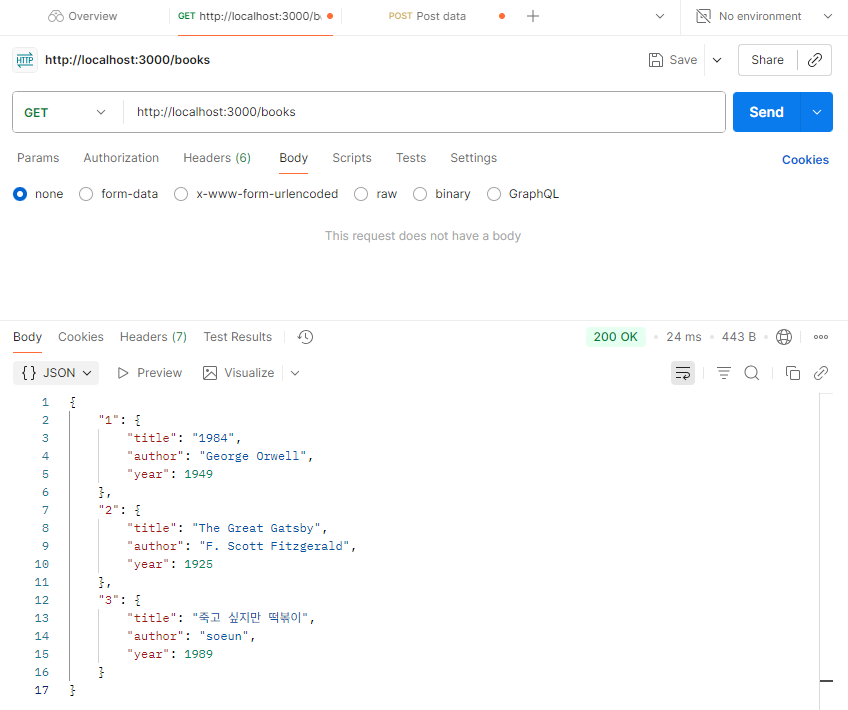The width and height of the screenshot is (848, 710).
Task: Save the request
Action: [x=673, y=60]
